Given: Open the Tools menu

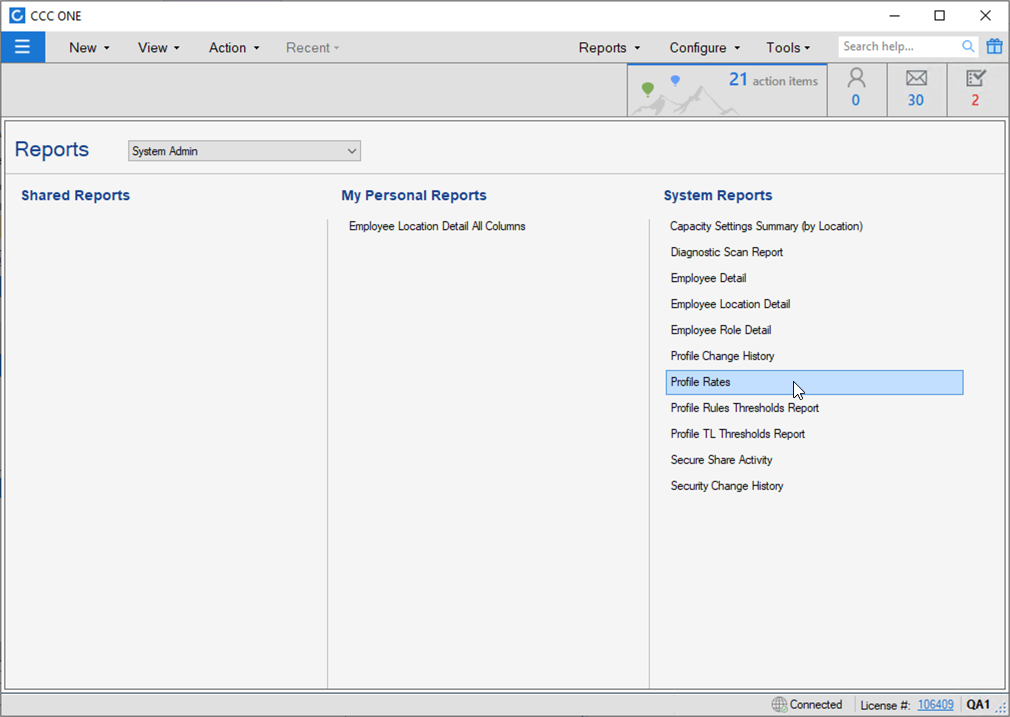Looking at the screenshot, I should click(x=788, y=48).
